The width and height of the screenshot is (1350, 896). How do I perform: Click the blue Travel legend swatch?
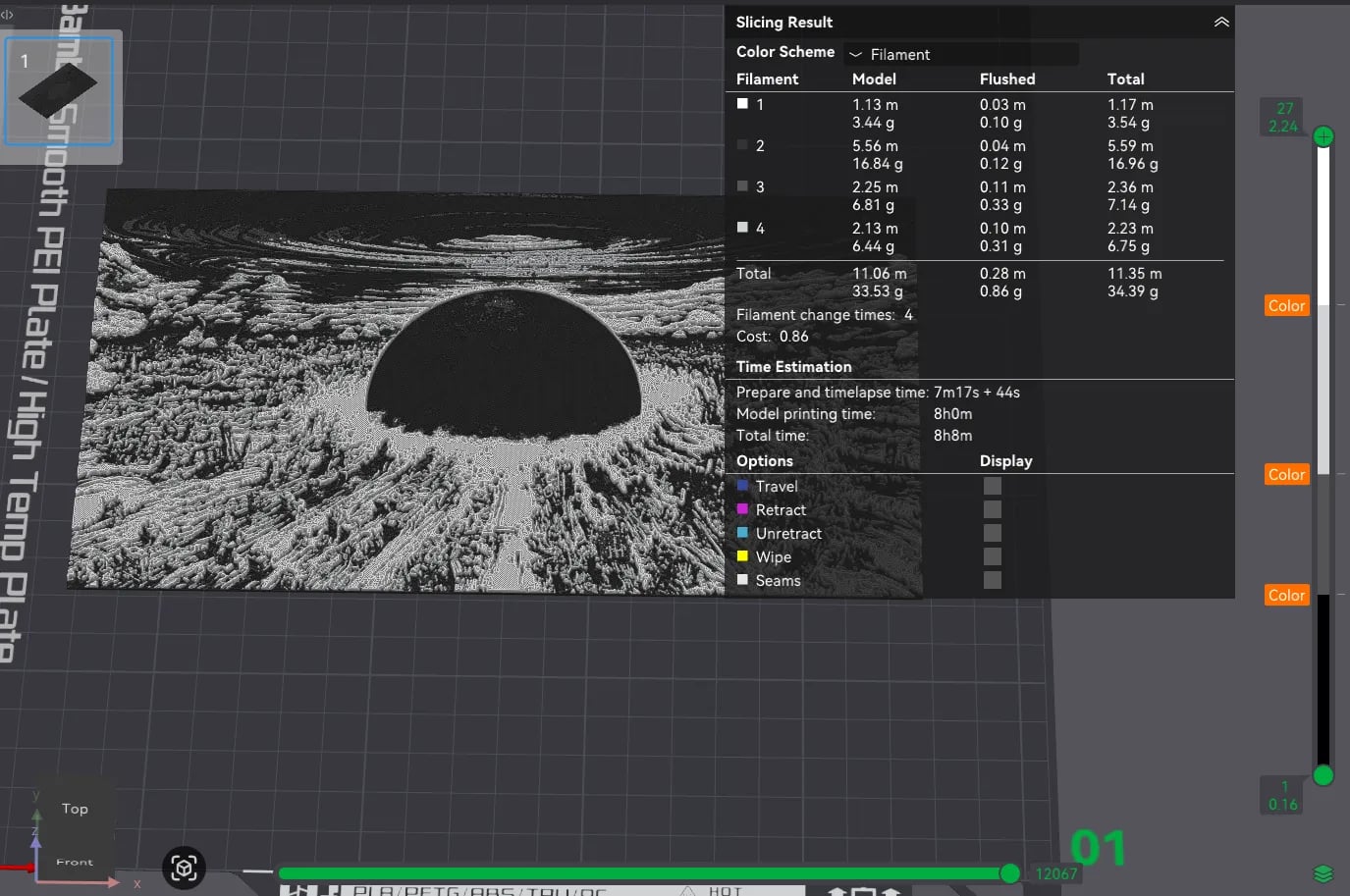click(742, 485)
